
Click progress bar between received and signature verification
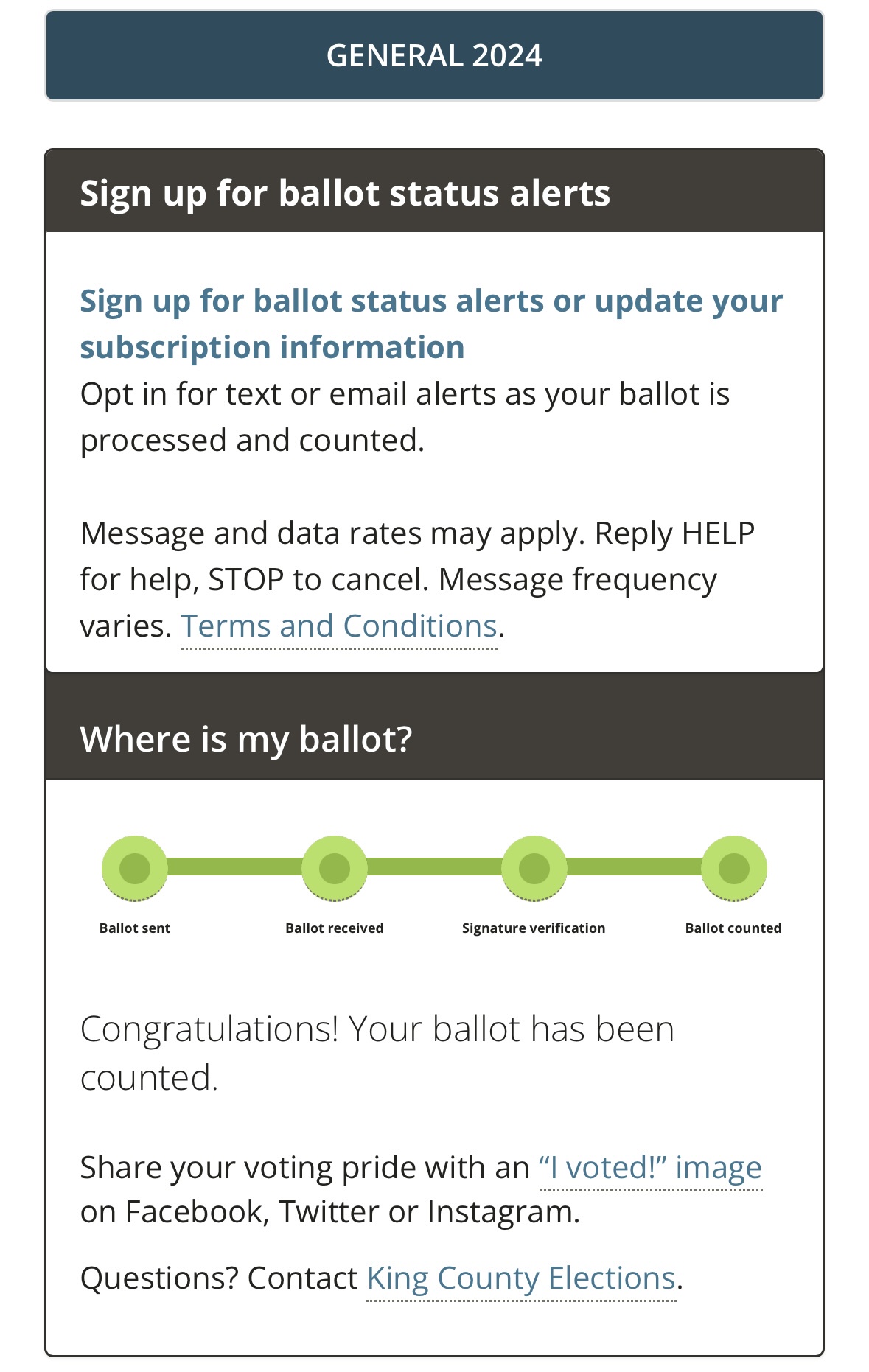click(434, 867)
